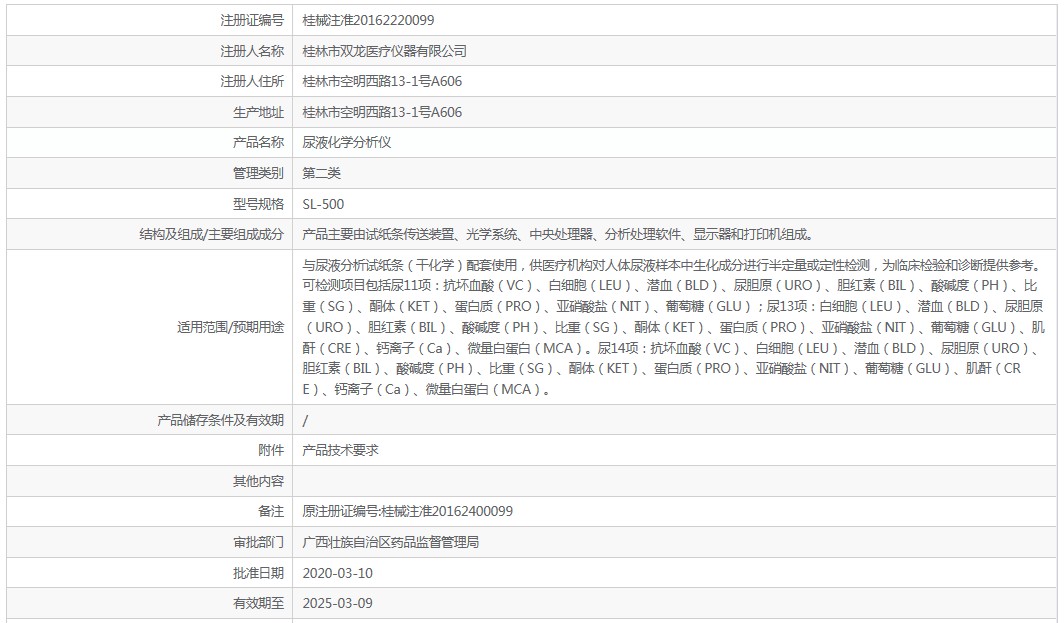Click registration number 桂械注准20162220099
Image resolution: width=1064 pixels, height=623 pixels.
pyautogui.click(x=368, y=20)
